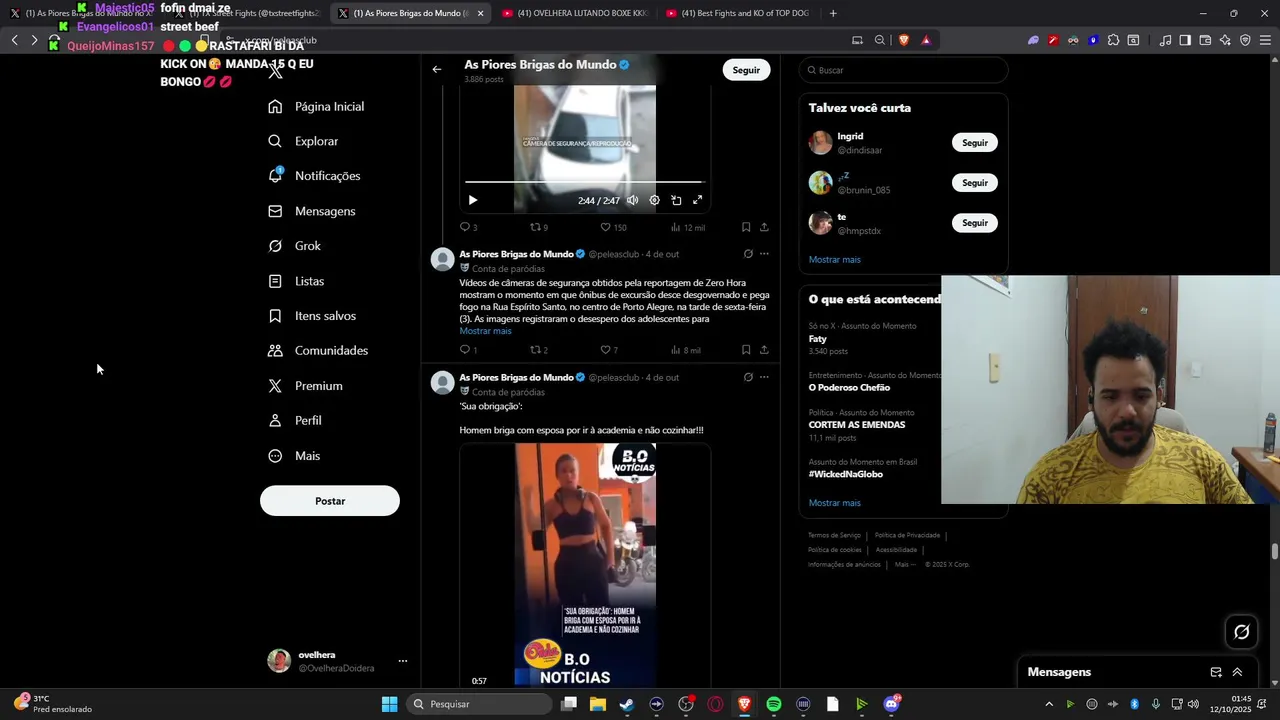Reply to the post with 1 comment
This screenshot has width=1280, height=720.
coord(468,350)
